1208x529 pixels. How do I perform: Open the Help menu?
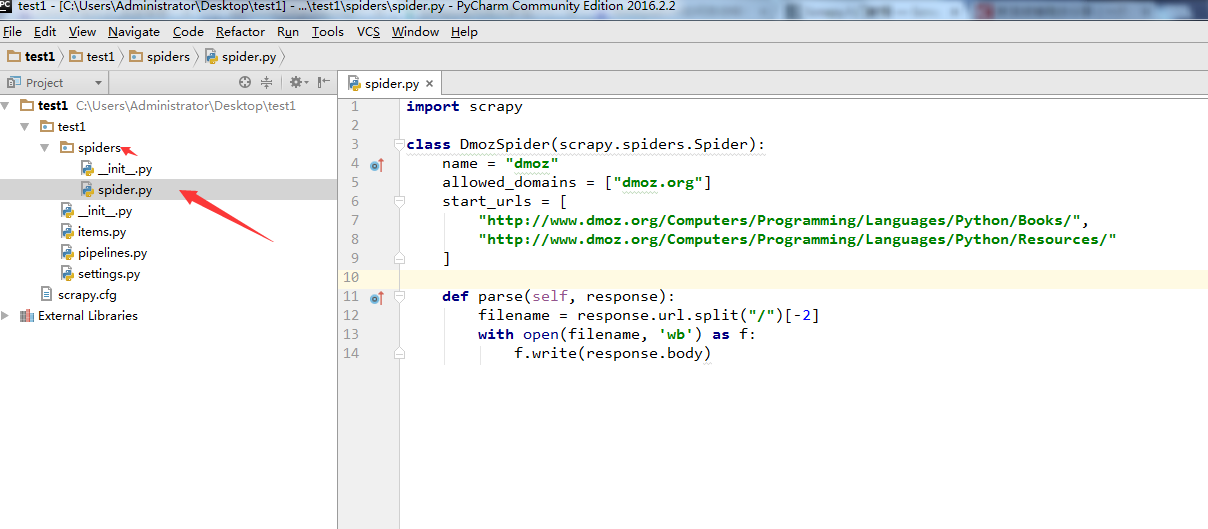click(x=464, y=32)
